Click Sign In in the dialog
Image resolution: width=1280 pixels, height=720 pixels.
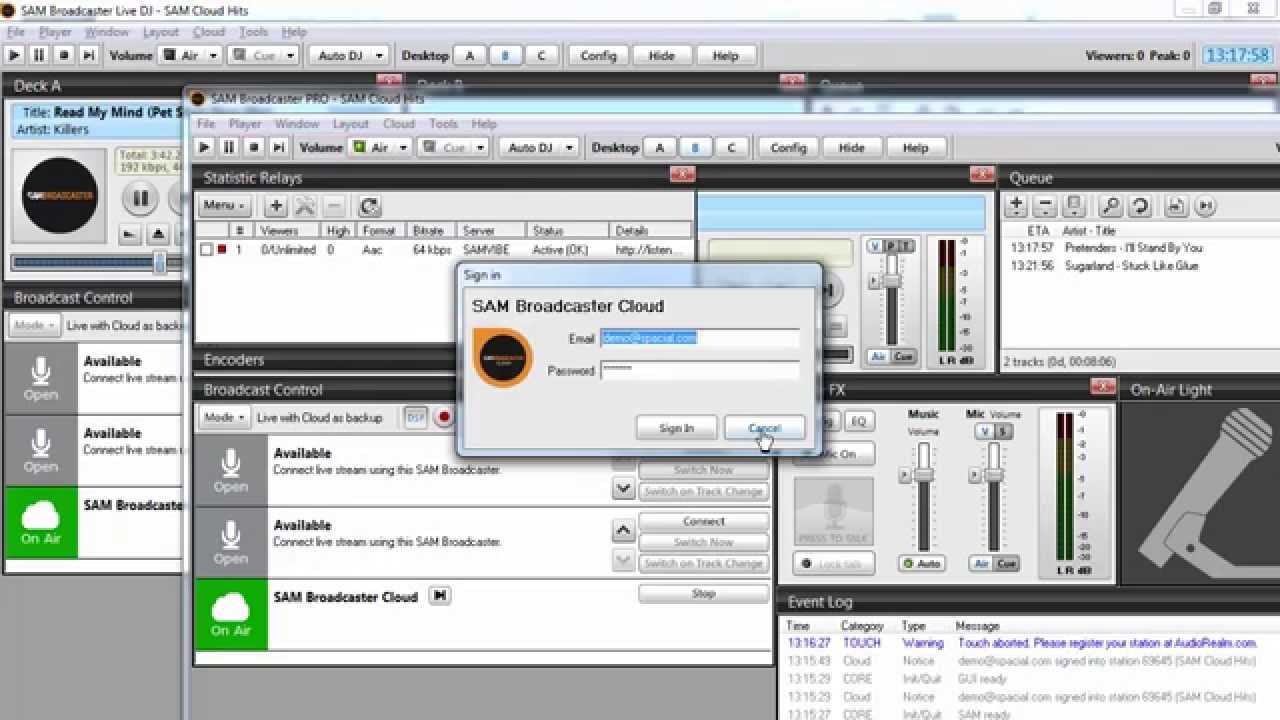676,428
